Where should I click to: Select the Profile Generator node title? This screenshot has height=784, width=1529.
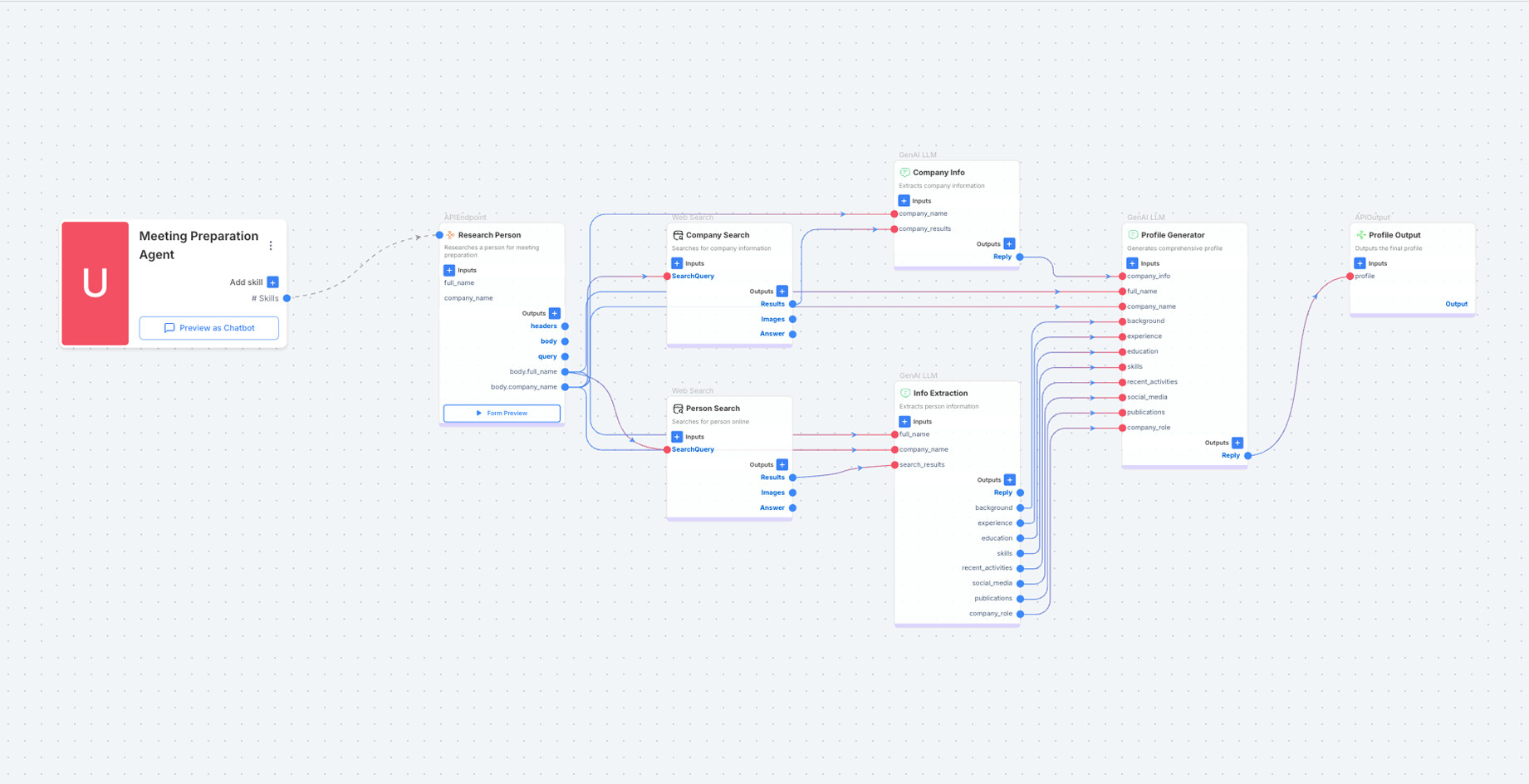click(x=1173, y=235)
